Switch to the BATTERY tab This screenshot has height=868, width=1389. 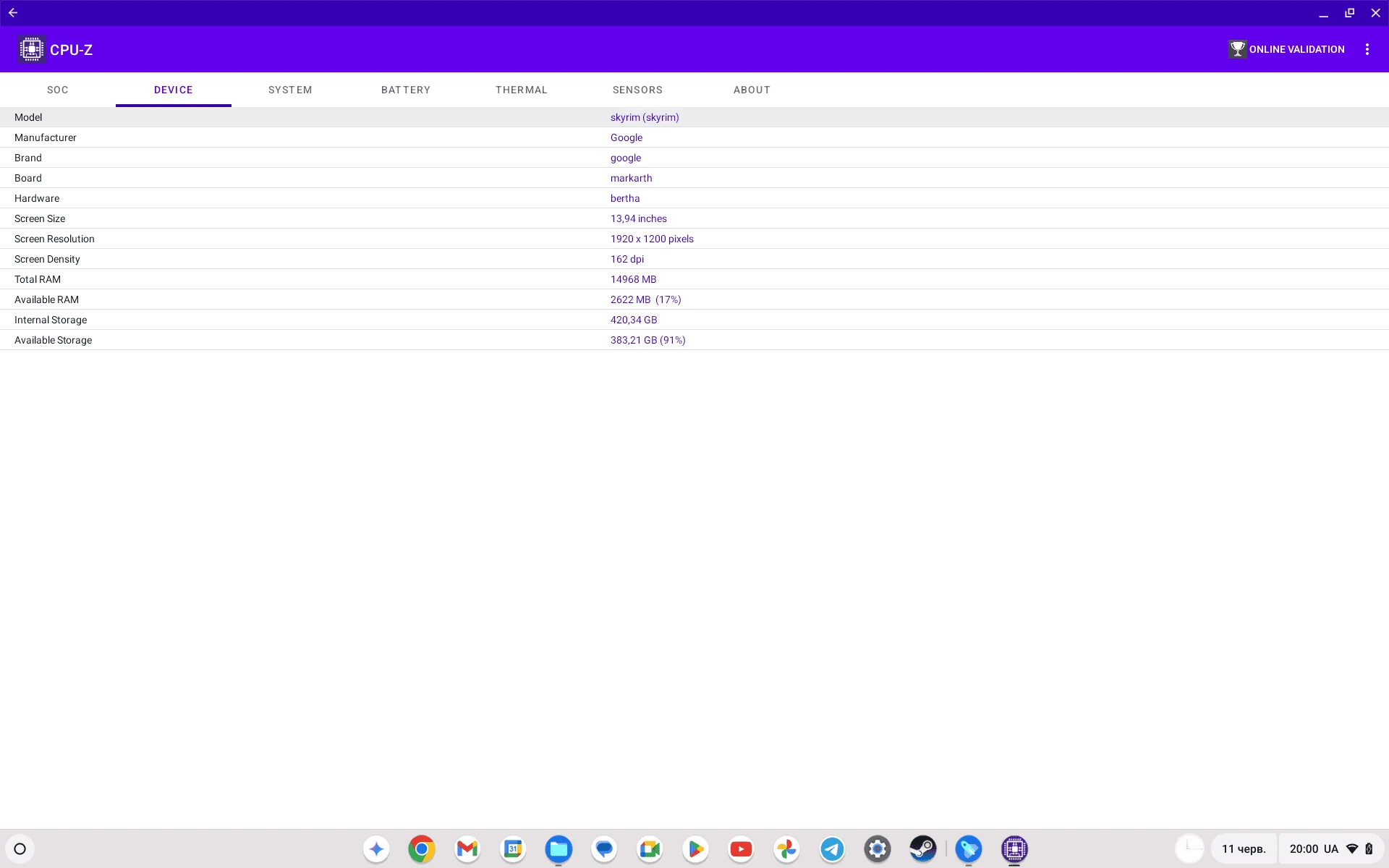406,90
